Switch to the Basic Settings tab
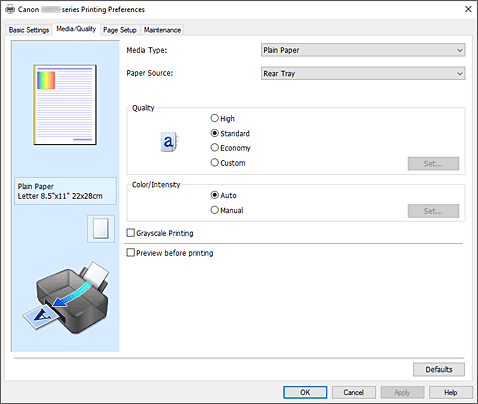This screenshot has width=478, height=404. pyautogui.click(x=29, y=30)
